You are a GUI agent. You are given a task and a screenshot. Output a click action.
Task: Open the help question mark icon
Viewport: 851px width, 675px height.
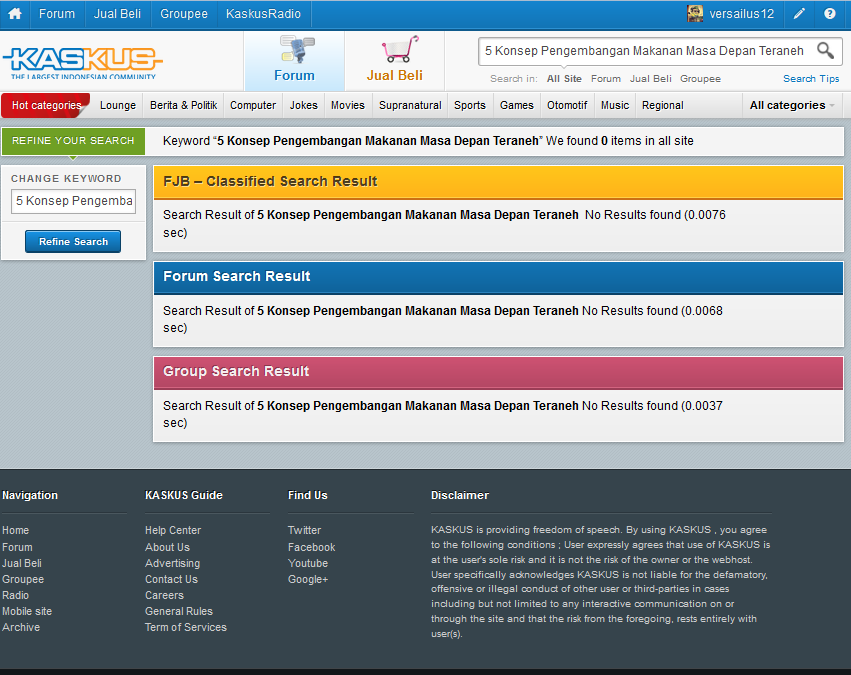[x=829, y=14]
